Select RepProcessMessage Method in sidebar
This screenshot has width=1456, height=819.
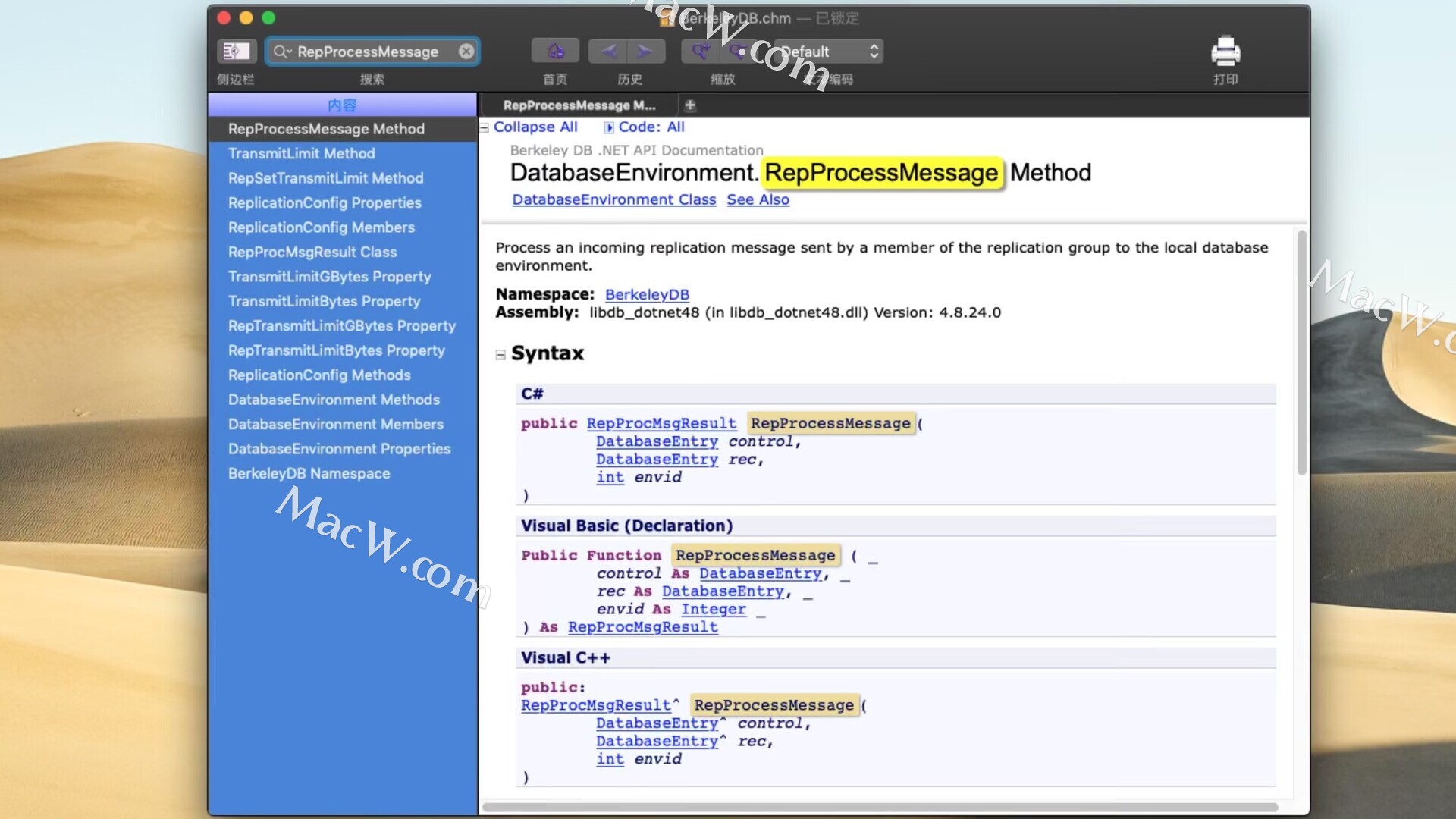(x=343, y=129)
